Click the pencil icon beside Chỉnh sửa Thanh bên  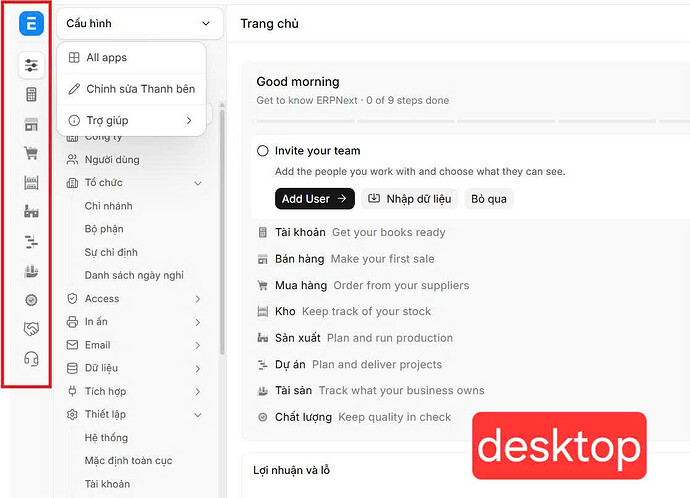74,89
